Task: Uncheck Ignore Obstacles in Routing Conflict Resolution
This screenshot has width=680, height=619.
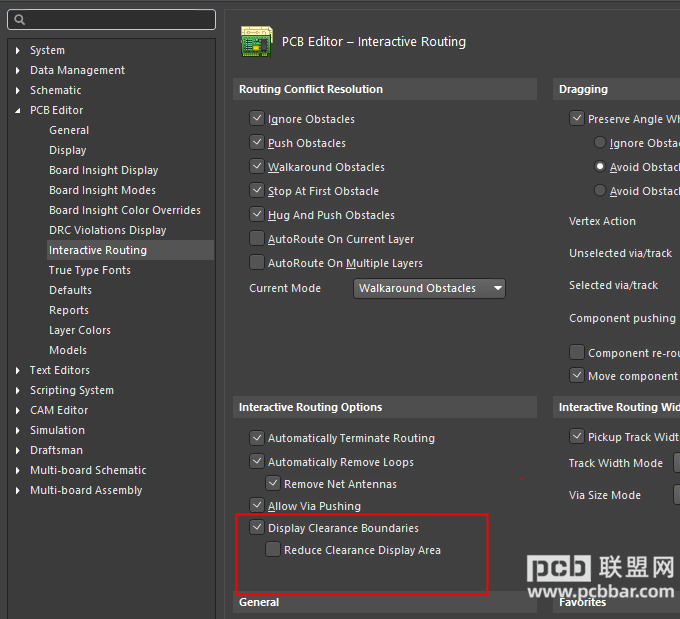Action: pos(257,118)
